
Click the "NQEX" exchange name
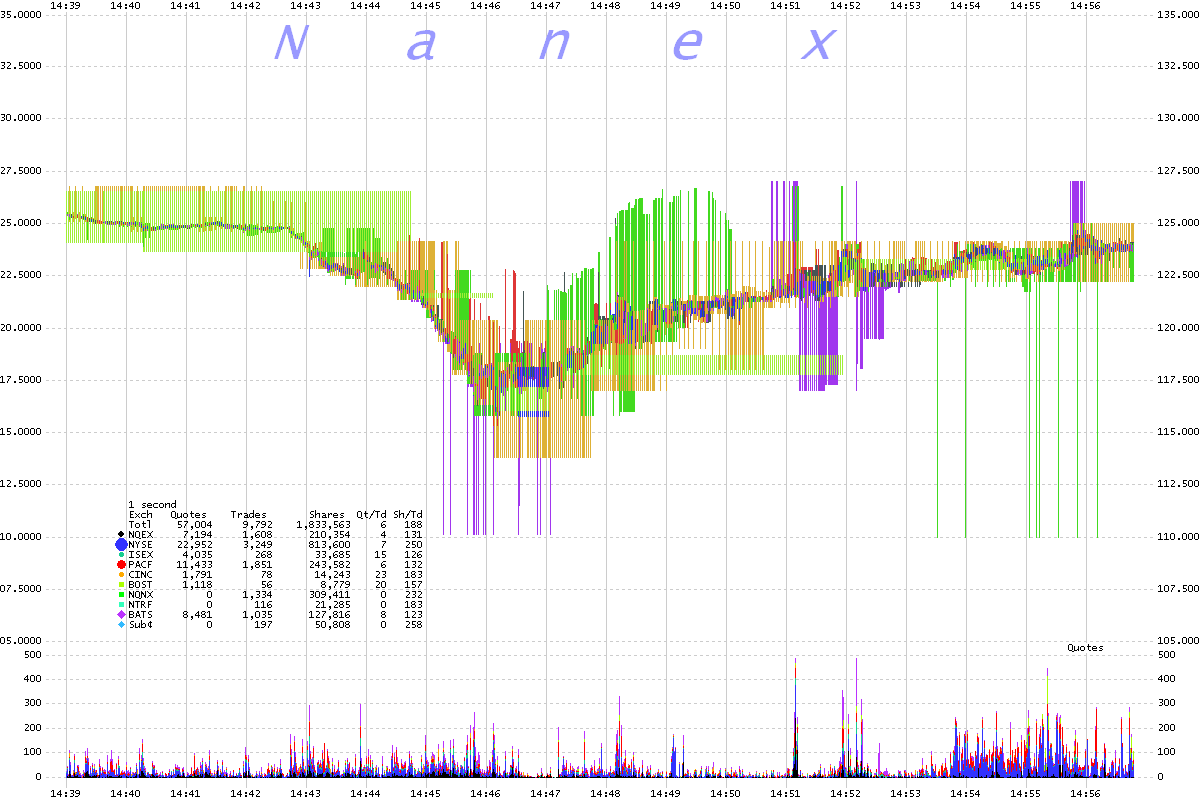(140, 534)
